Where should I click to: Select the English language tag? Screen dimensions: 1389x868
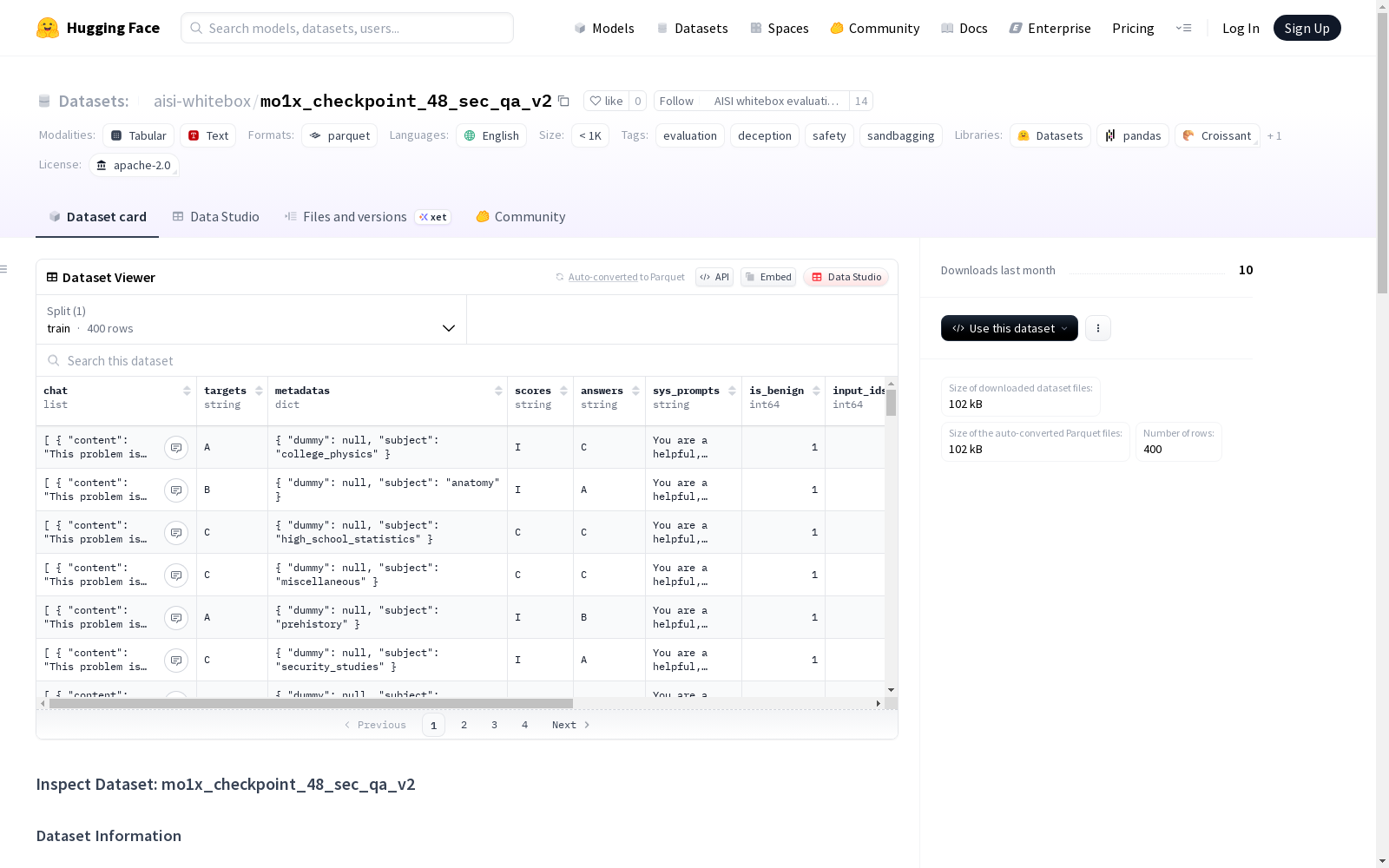point(491,135)
